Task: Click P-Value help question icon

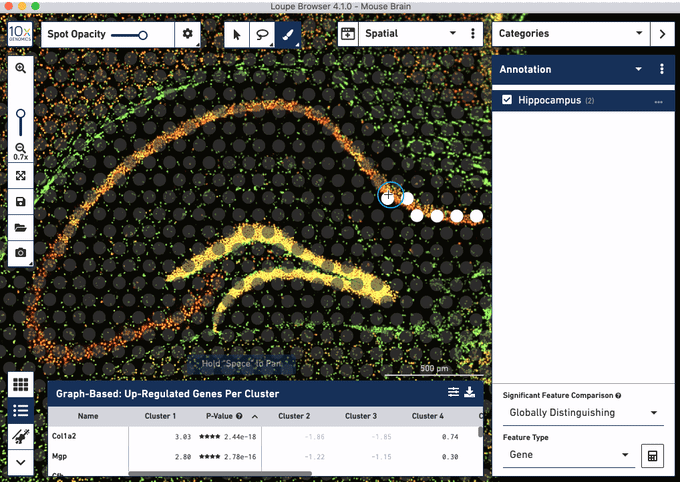Action: point(239,416)
